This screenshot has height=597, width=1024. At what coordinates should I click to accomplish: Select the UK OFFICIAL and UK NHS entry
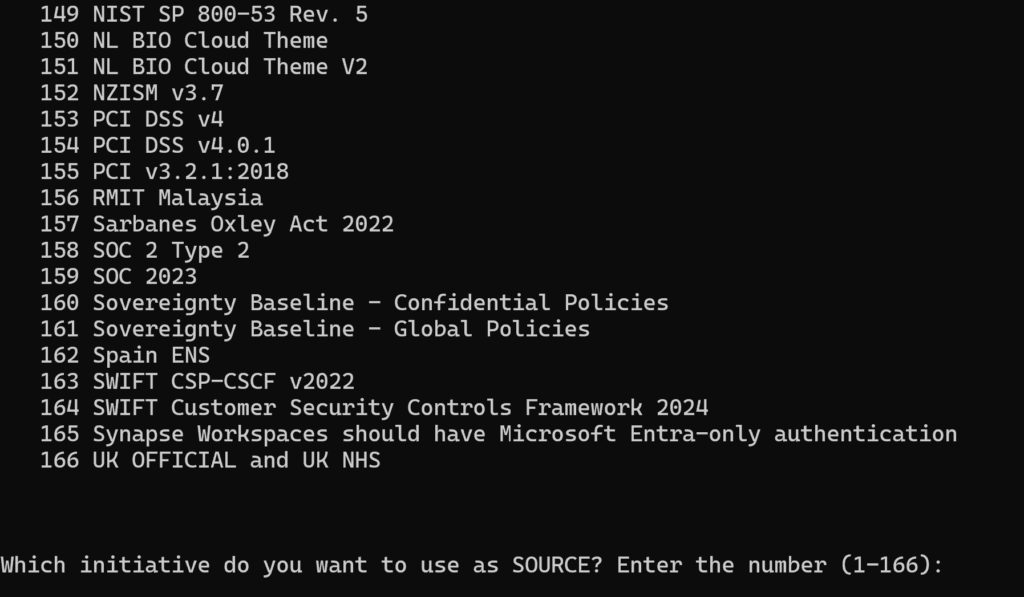click(x=210, y=460)
